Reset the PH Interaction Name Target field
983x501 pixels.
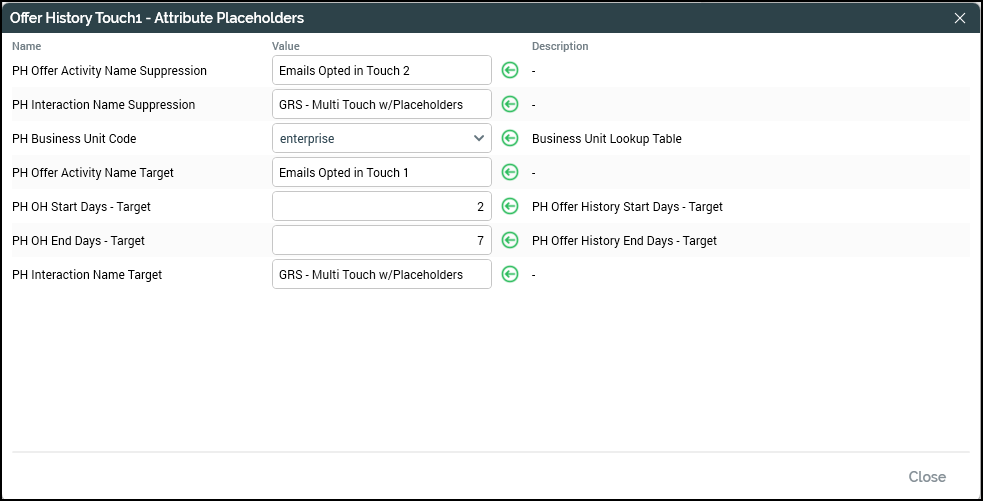tap(510, 275)
